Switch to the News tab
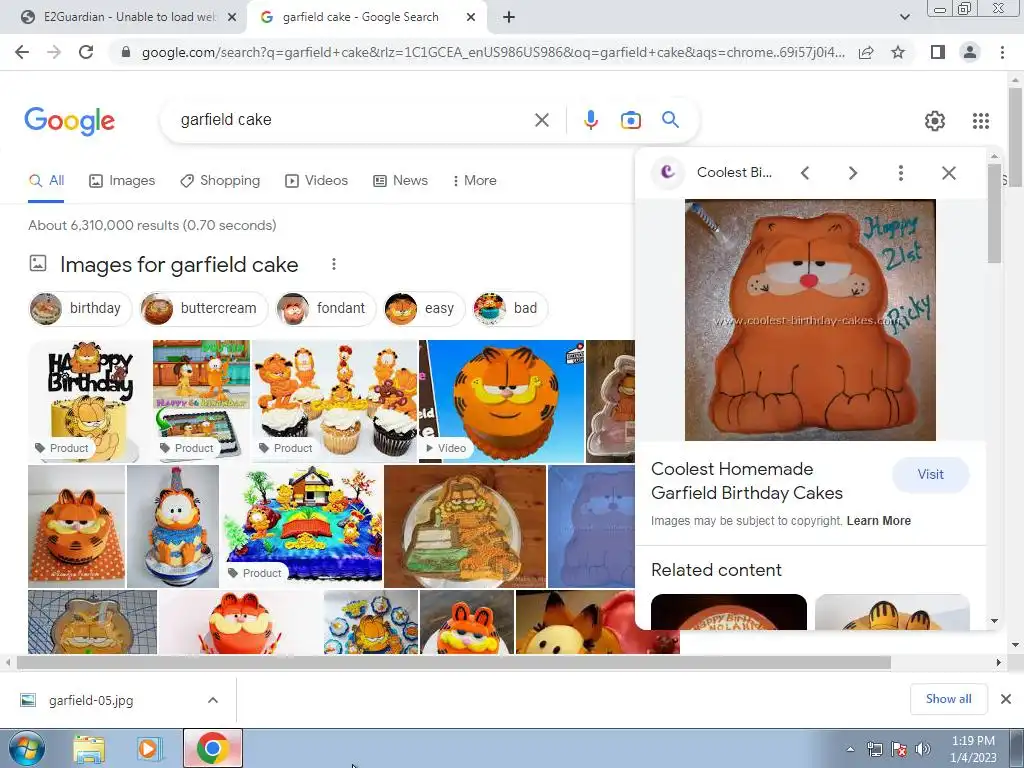The width and height of the screenshot is (1024, 768). tap(400, 180)
